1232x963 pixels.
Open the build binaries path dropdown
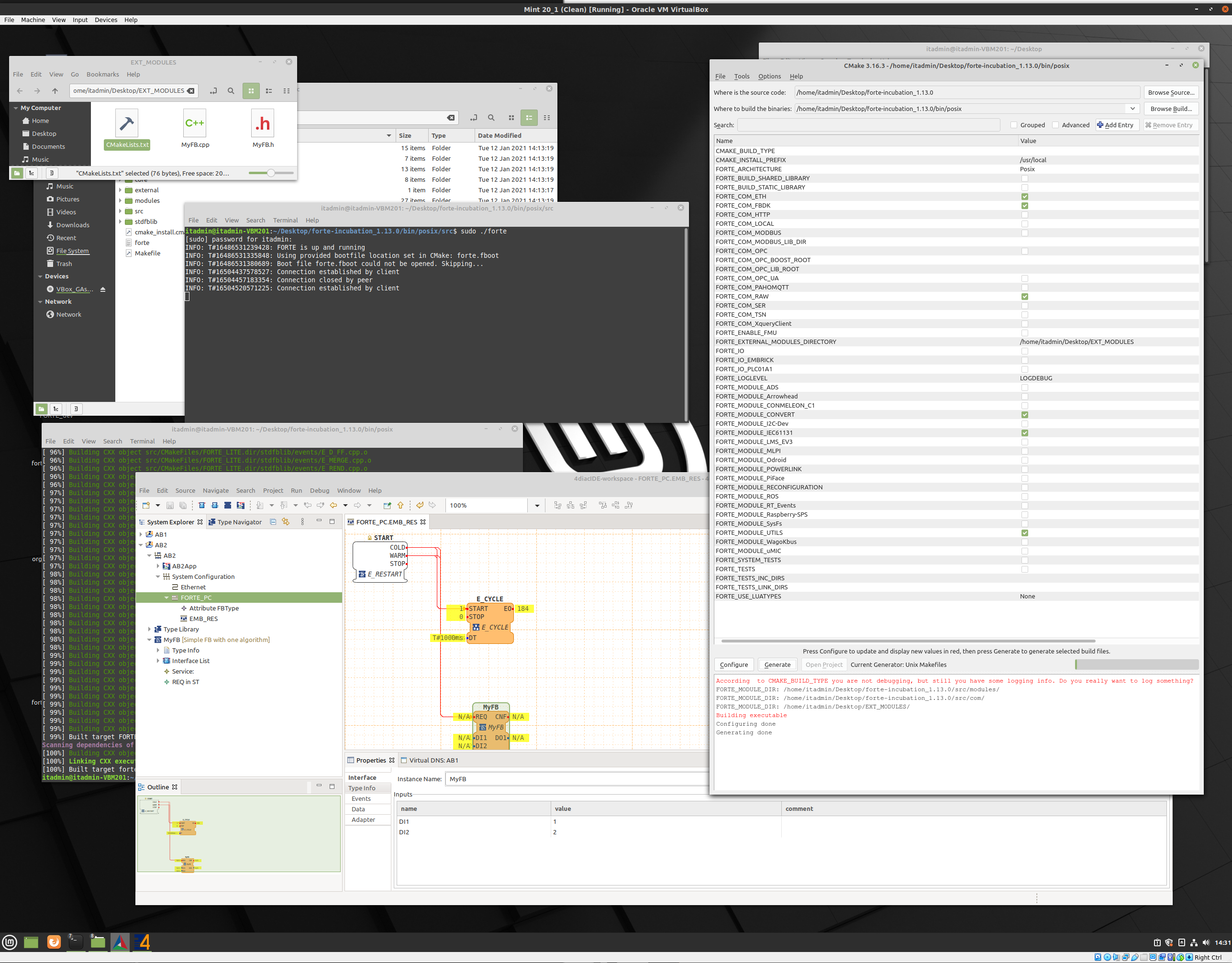click(x=1132, y=109)
